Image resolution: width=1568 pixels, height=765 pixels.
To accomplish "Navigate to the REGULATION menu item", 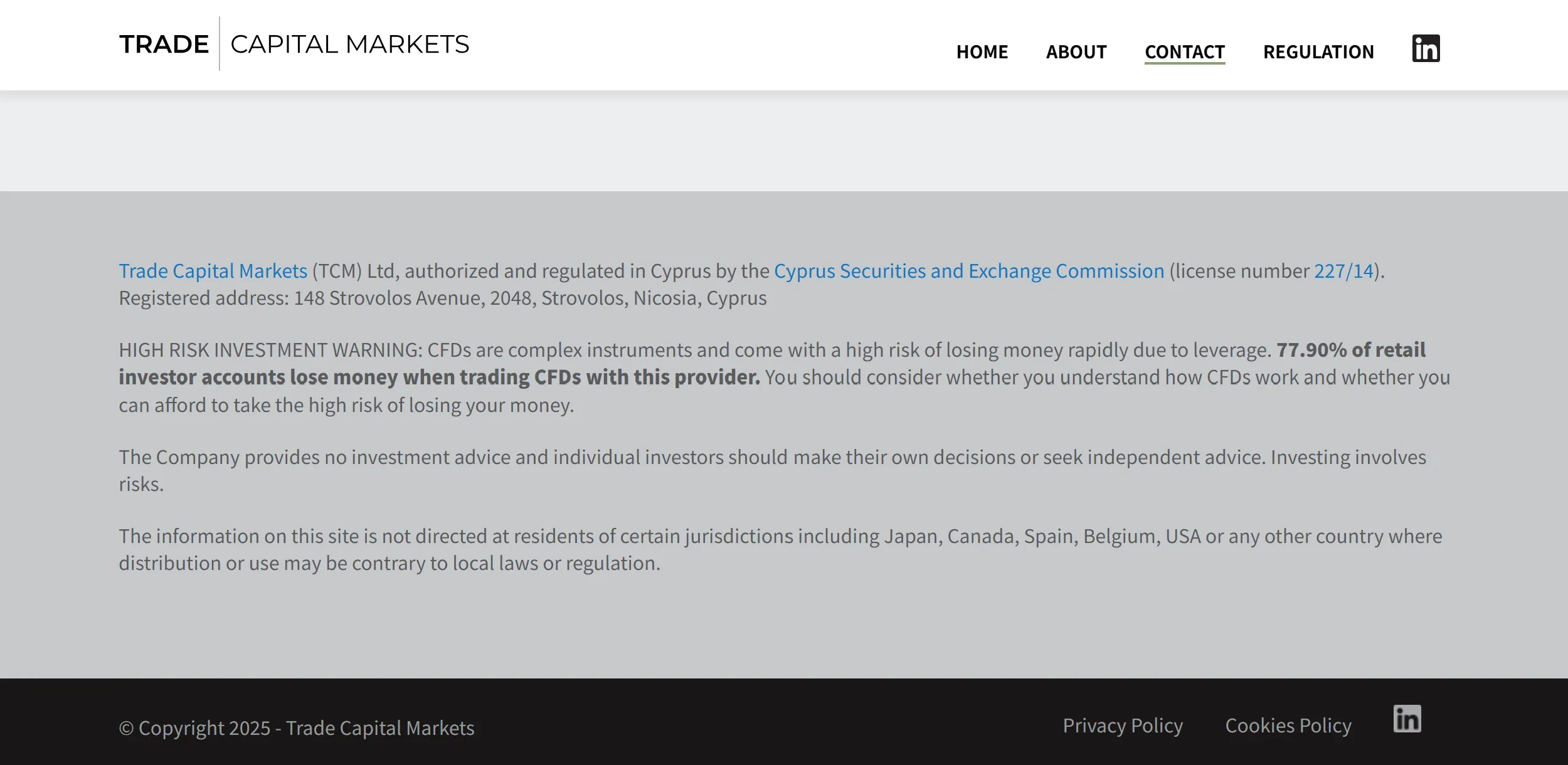I will click(1318, 52).
